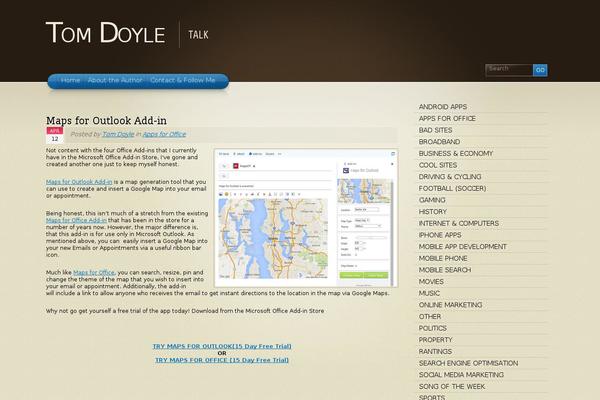Open Online Marketing category
600x400 pixels.
[450, 305]
